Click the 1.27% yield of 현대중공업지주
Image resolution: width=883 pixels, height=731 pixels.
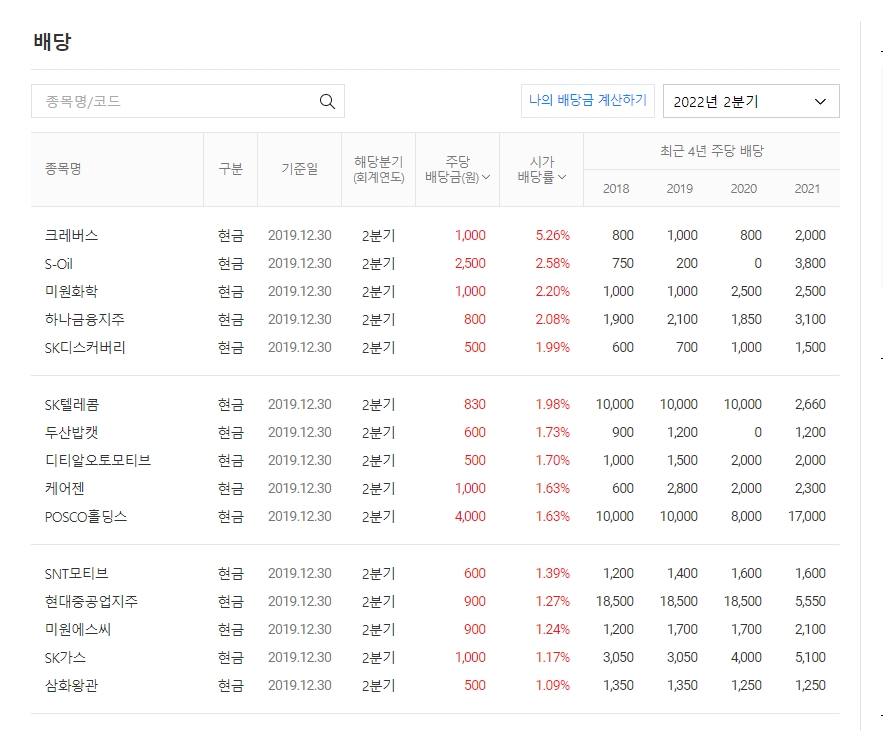(x=552, y=601)
